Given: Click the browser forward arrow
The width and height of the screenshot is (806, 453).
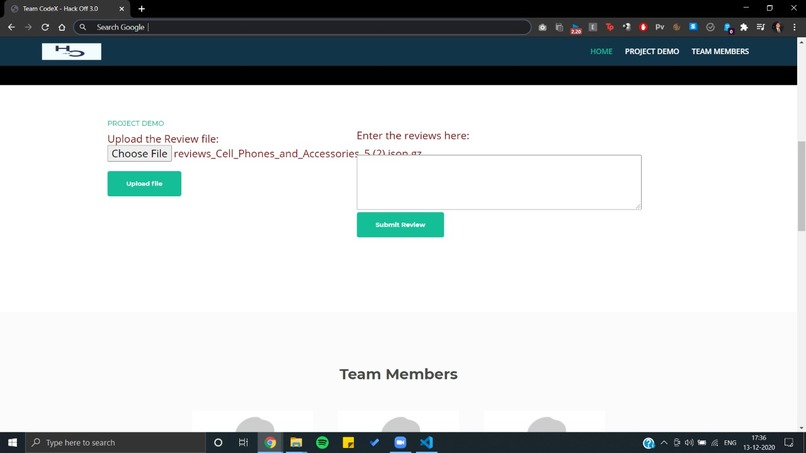Looking at the screenshot, I should 28,27.
